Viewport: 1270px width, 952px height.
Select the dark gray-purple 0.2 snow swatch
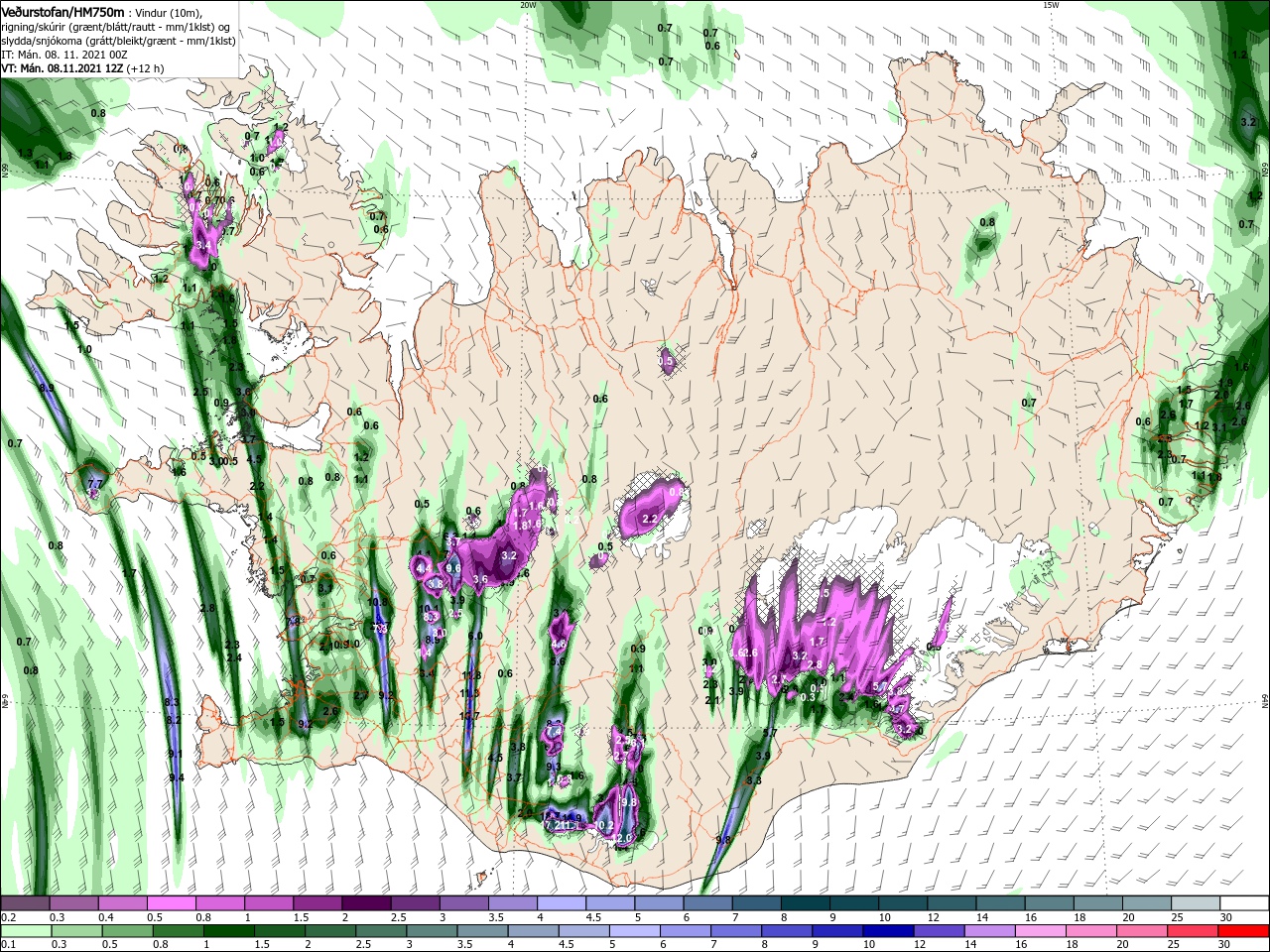[25, 903]
